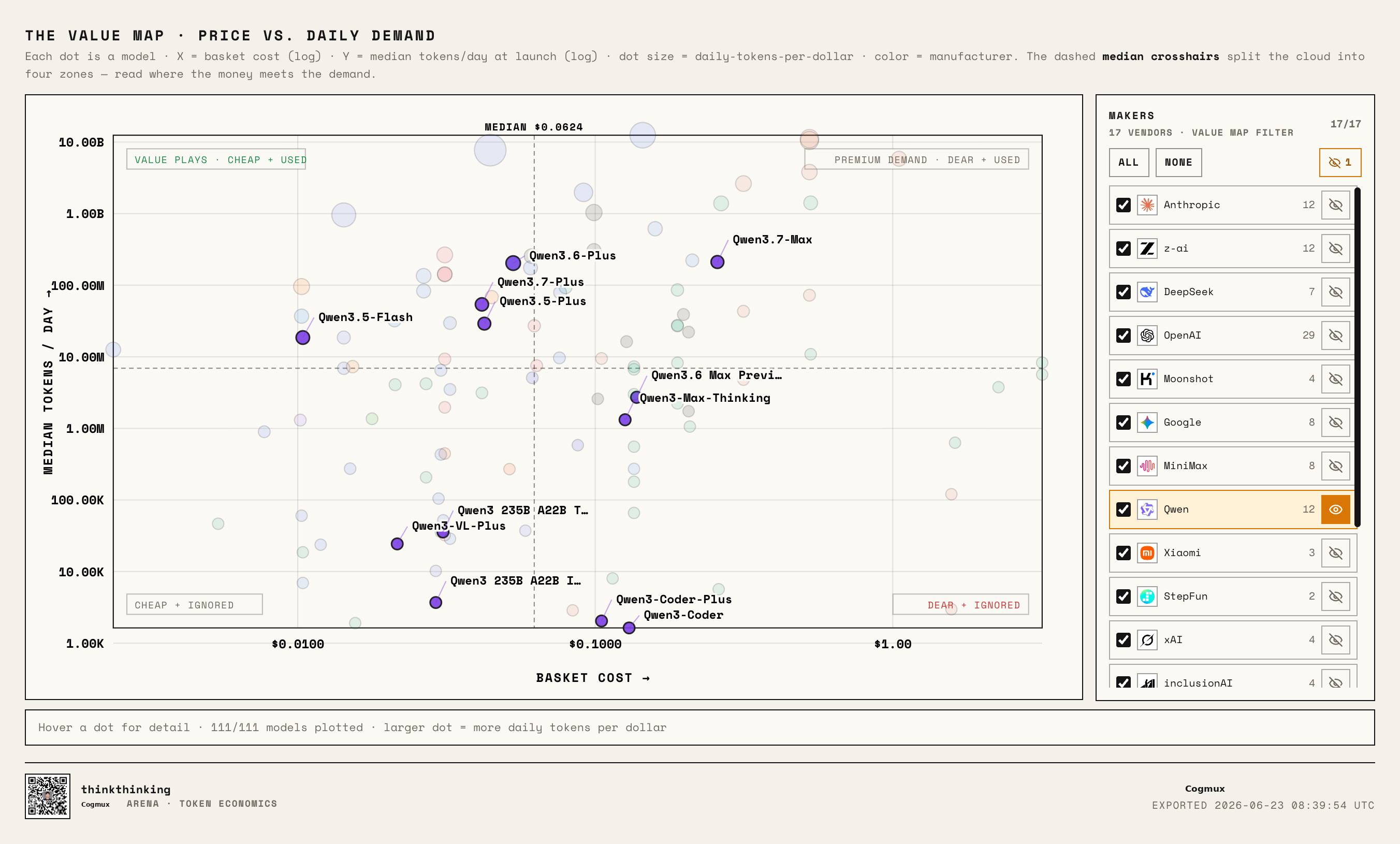Click the Google sparkle logo icon
This screenshot has height=844, width=1400.
pos(1147,423)
